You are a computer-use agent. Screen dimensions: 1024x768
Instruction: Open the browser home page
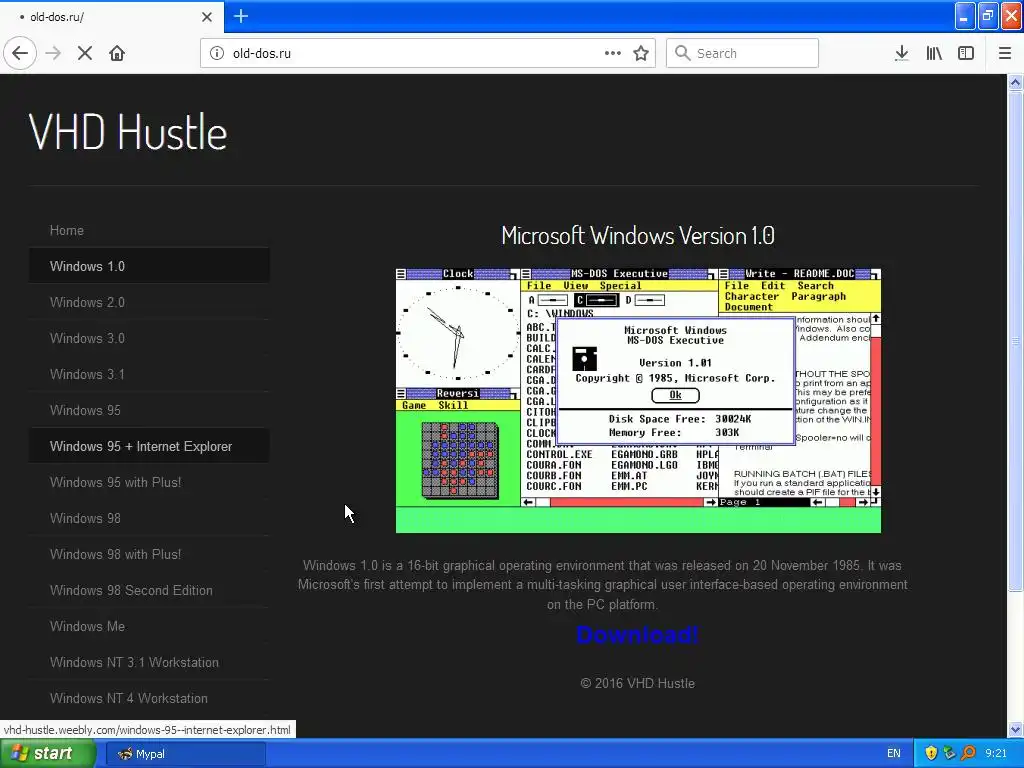(117, 54)
